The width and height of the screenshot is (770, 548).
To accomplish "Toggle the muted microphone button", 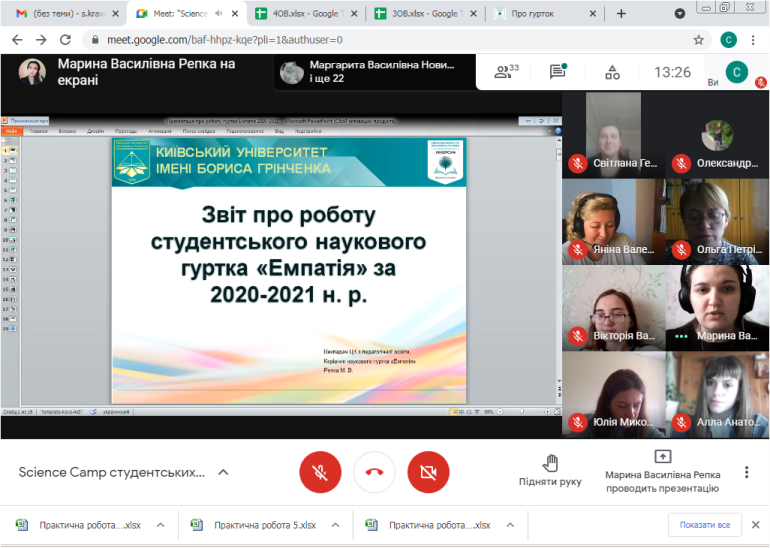I will [320, 472].
